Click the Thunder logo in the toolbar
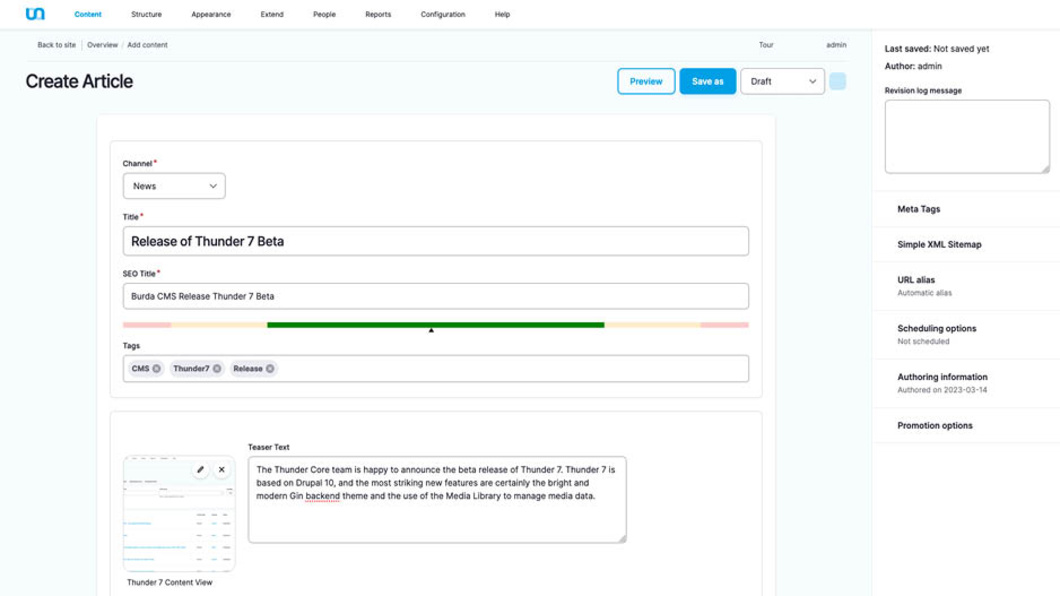This screenshot has height=596, width=1060. pyautogui.click(x=35, y=14)
